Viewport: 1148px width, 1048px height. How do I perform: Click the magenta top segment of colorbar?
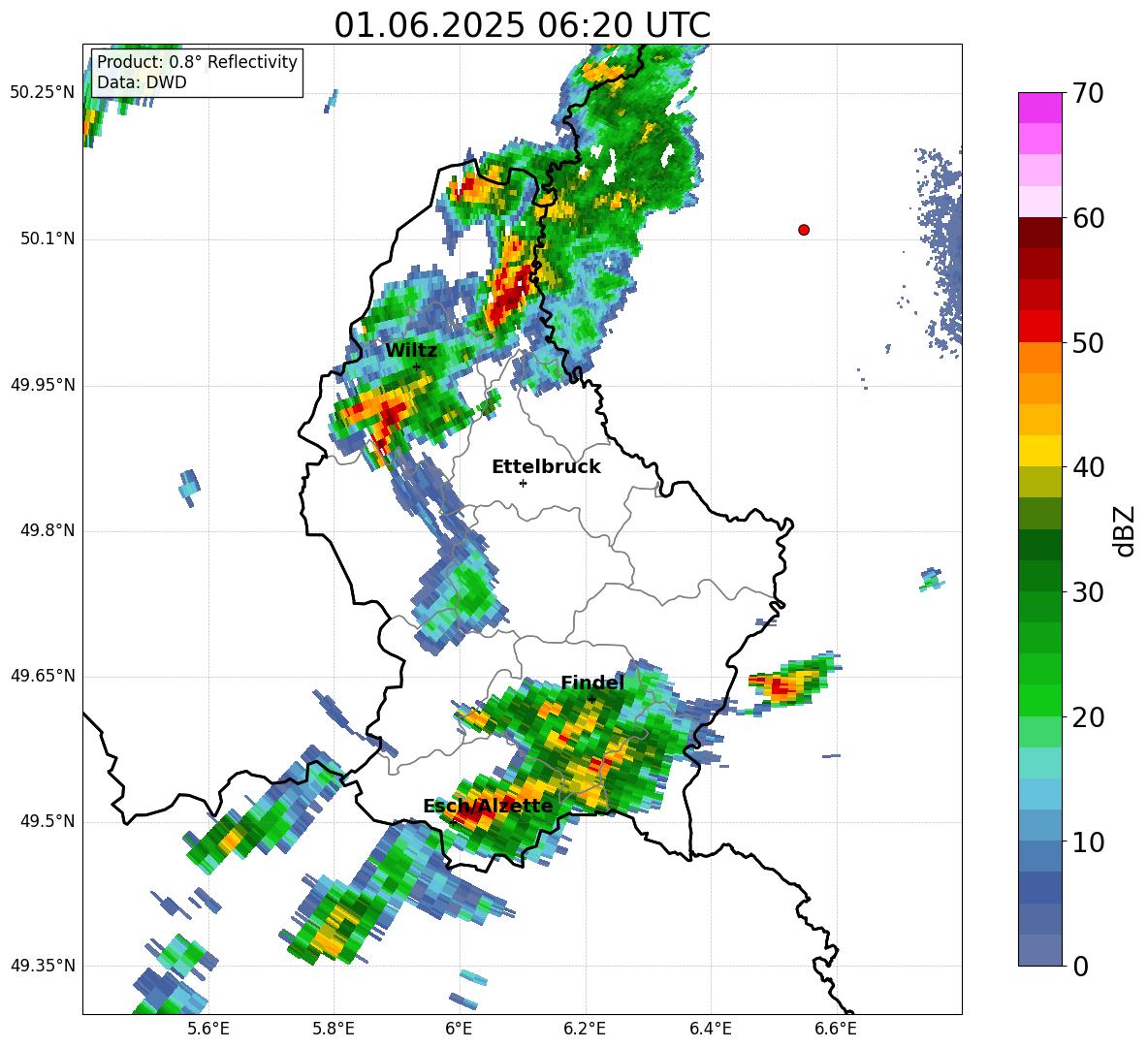click(x=1039, y=108)
